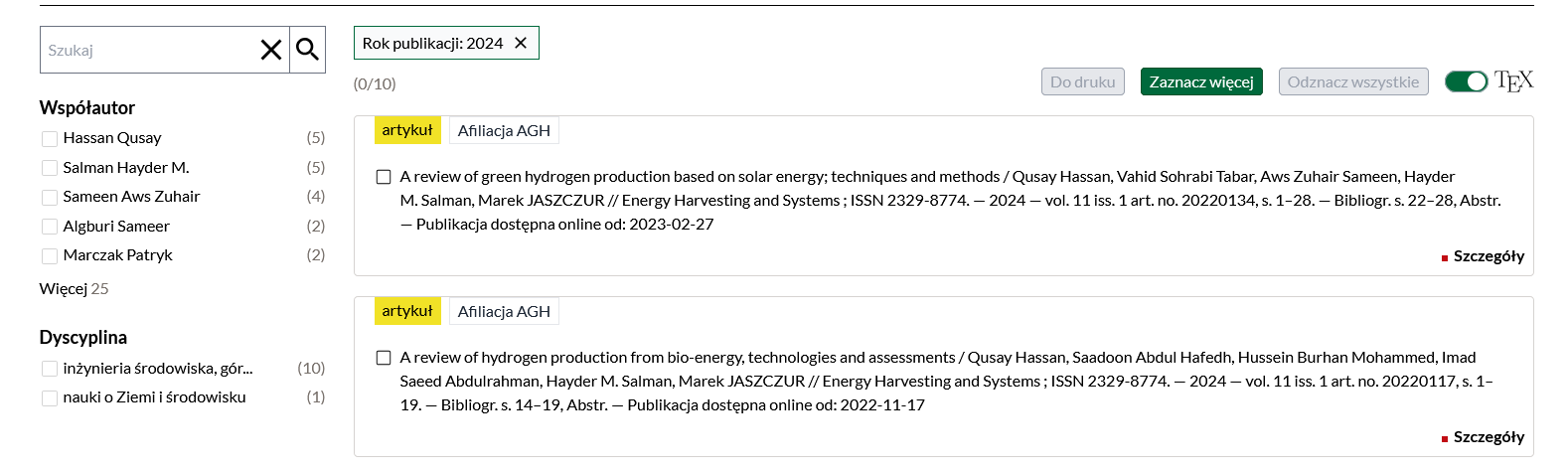Image resolution: width=1568 pixels, height=472 pixels.
Task: Select the green hydrogen production article checkbox
Action: point(384,177)
